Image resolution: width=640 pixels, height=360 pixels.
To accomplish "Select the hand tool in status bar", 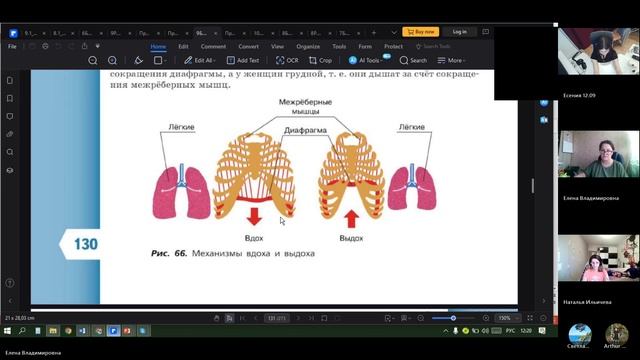I will 217,318.
